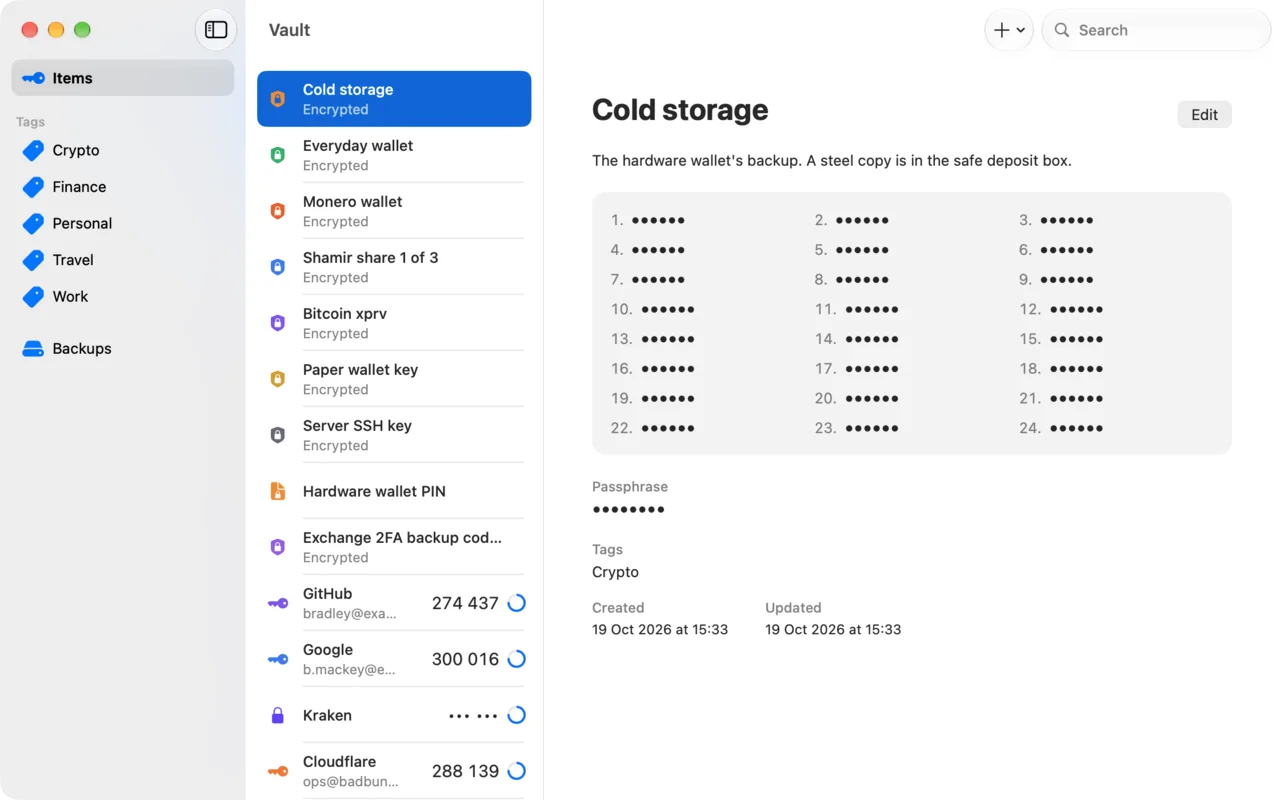Open the add-item plus dropdown
The width and height of the screenshot is (1280, 800).
(x=1008, y=30)
